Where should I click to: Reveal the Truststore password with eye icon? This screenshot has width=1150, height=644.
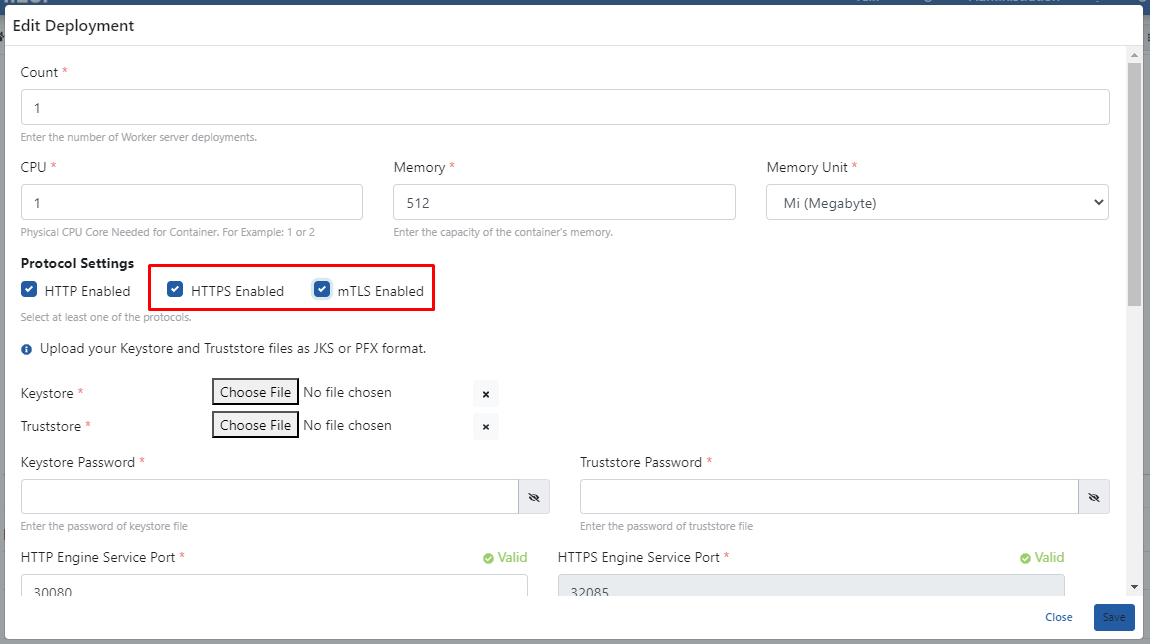click(1093, 497)
